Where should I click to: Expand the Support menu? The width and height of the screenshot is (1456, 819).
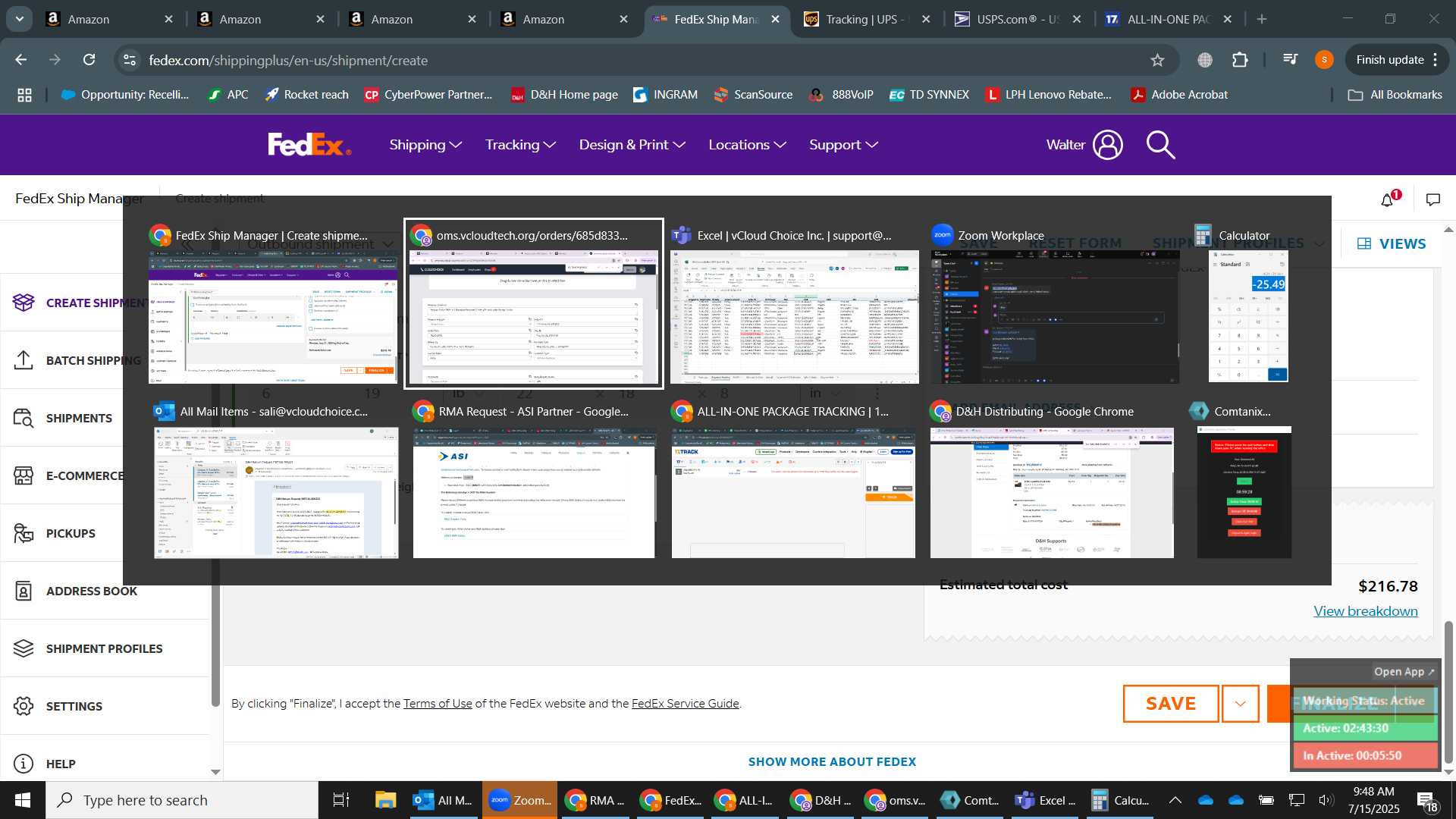coord(844,145)
